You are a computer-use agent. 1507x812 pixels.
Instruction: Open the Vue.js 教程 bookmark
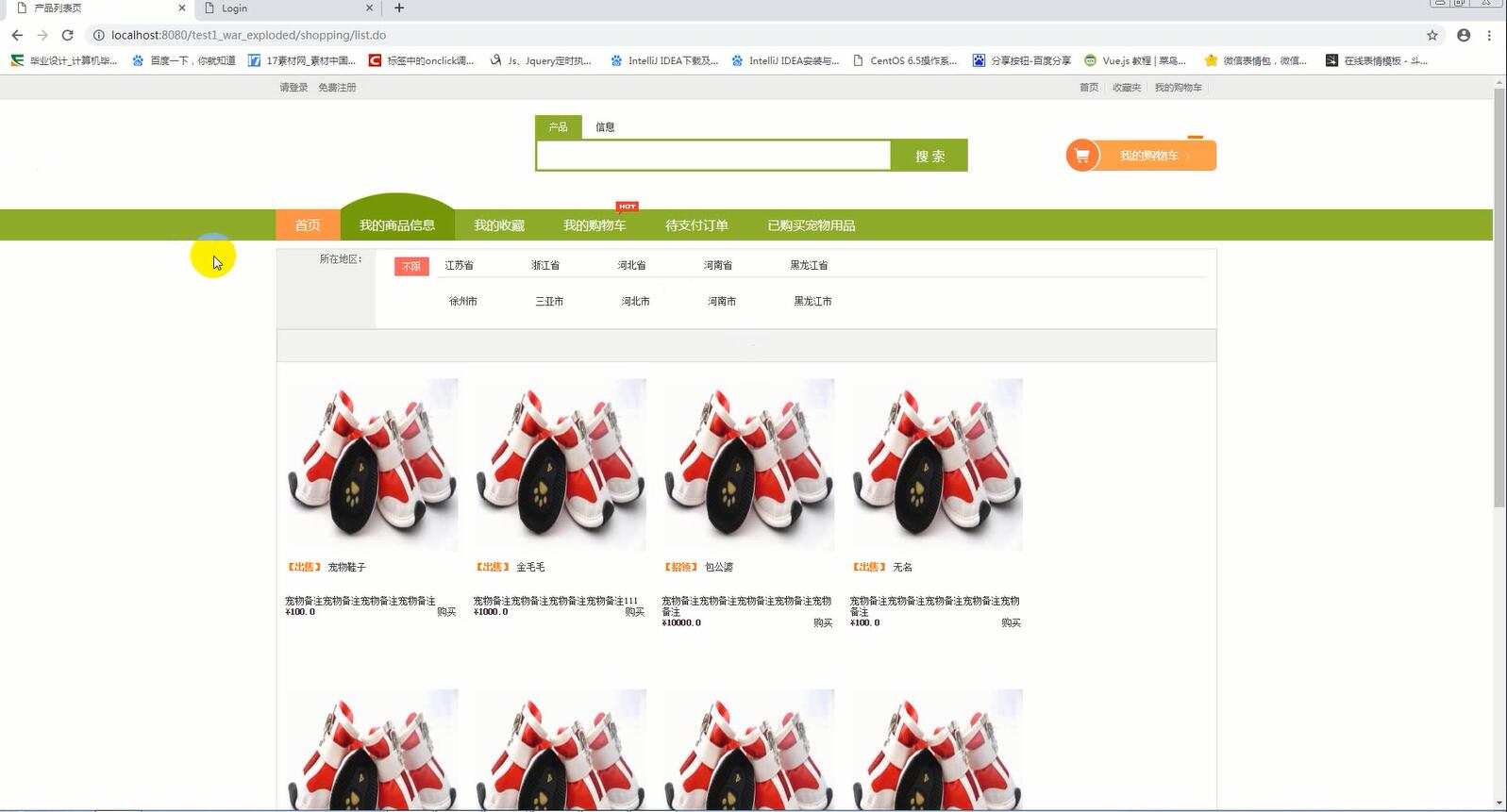click(1135, 60)
